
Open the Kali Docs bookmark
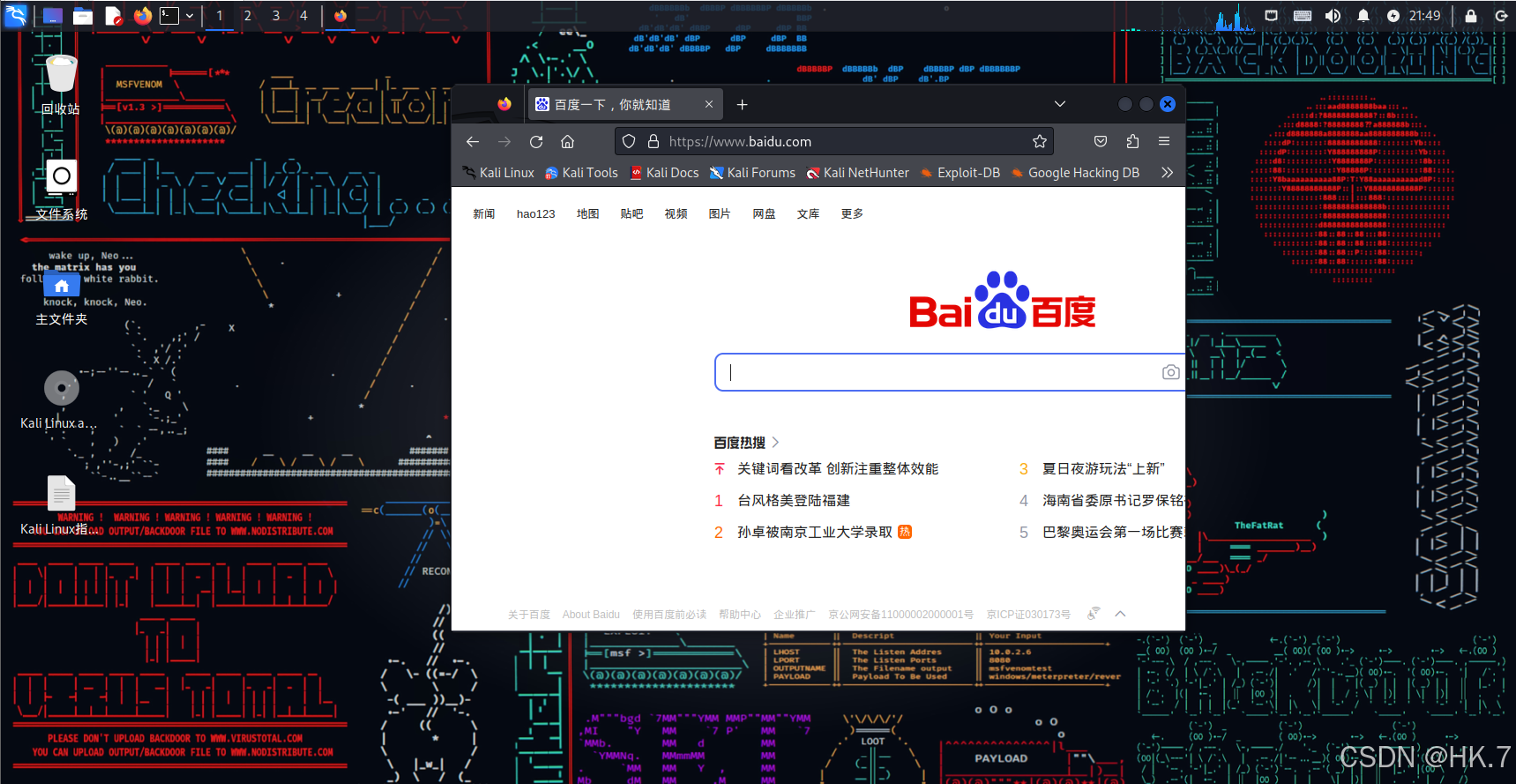tap(664, 173)
